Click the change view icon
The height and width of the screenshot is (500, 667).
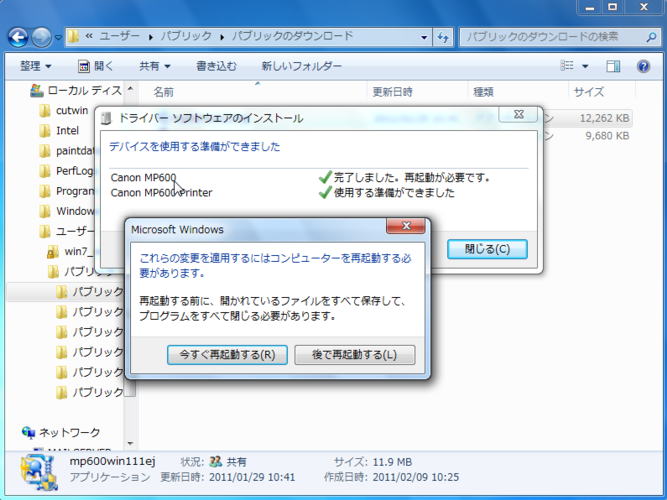567,66
